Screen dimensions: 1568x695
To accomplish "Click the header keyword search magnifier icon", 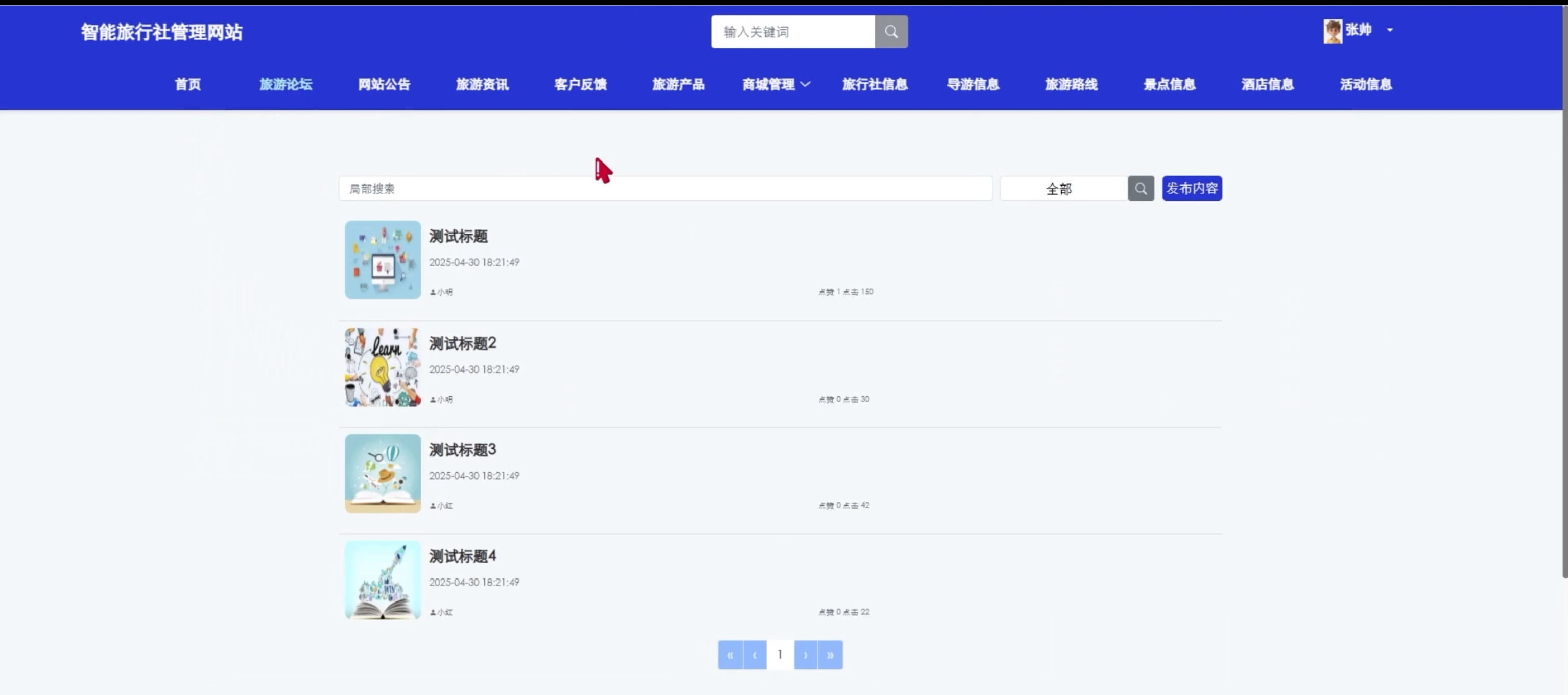I will click(891, 32).
